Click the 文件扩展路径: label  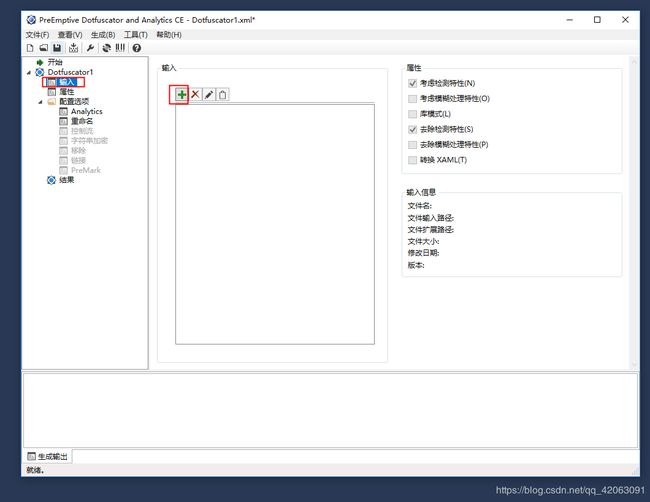click(430, 230)
